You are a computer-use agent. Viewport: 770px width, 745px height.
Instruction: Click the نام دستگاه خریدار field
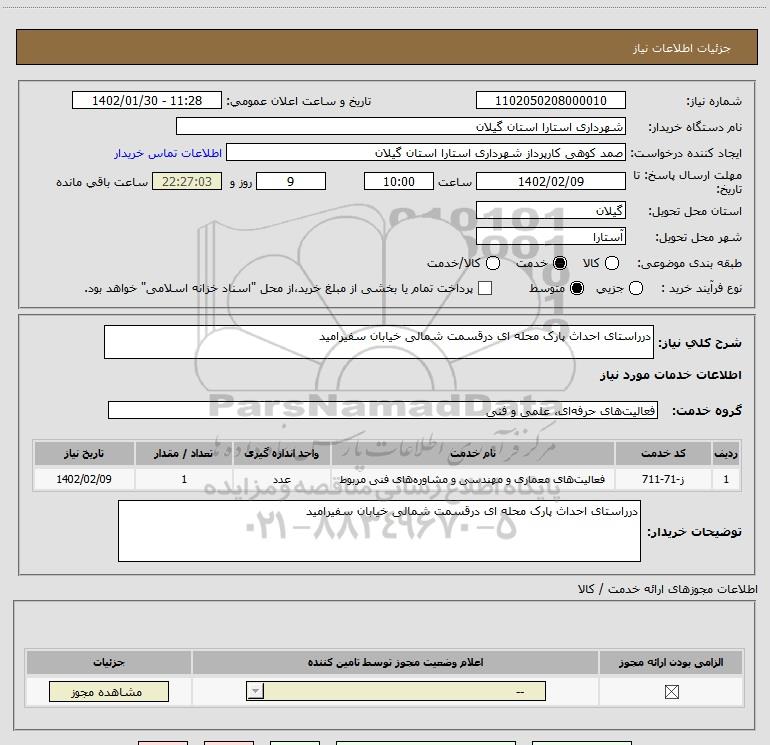[x=401, y=127]
